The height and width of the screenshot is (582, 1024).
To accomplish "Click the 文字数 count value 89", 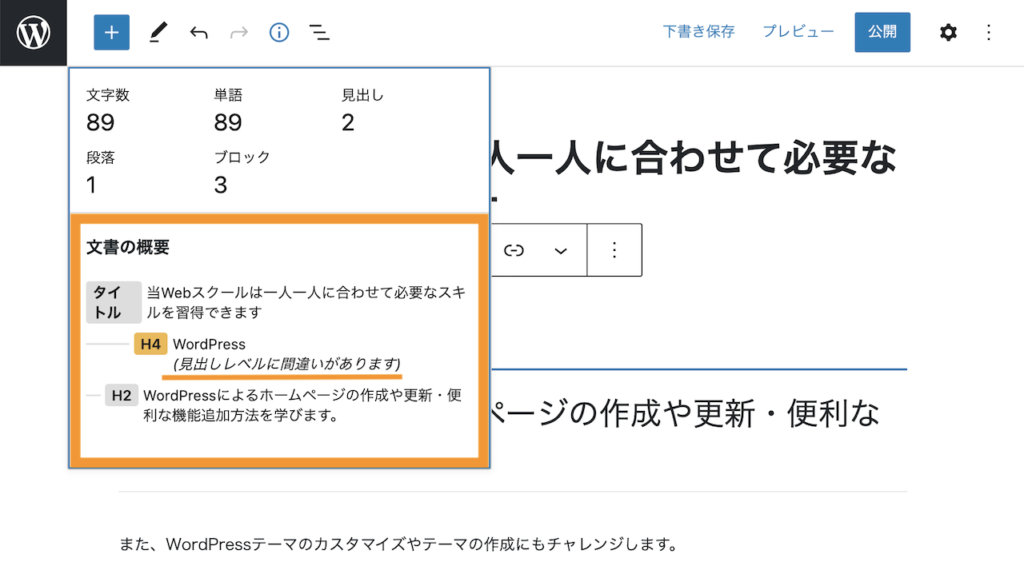I will (101, 123).
